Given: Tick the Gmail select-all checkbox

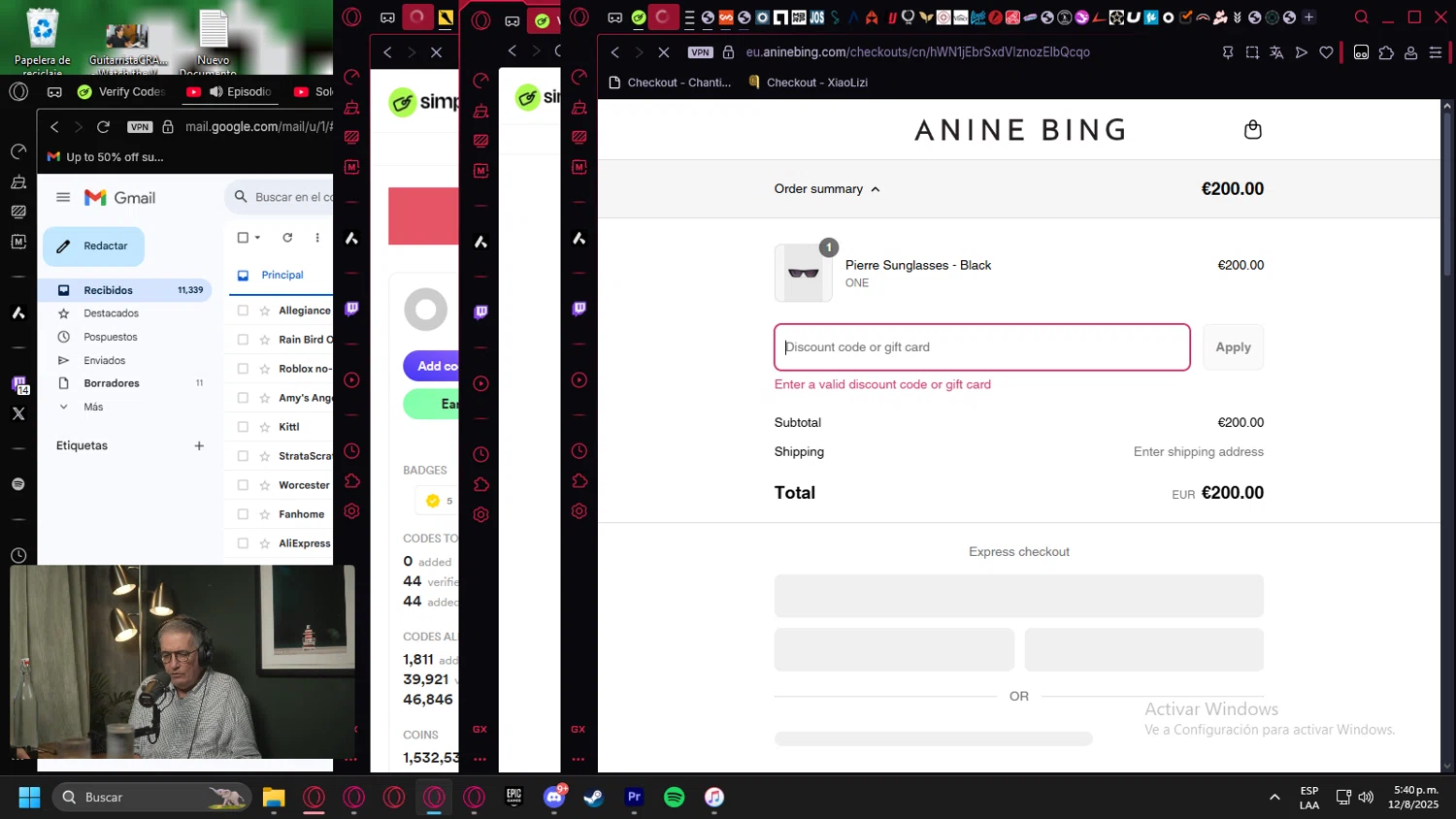Looking at the screenshot, I should (243, 237).
